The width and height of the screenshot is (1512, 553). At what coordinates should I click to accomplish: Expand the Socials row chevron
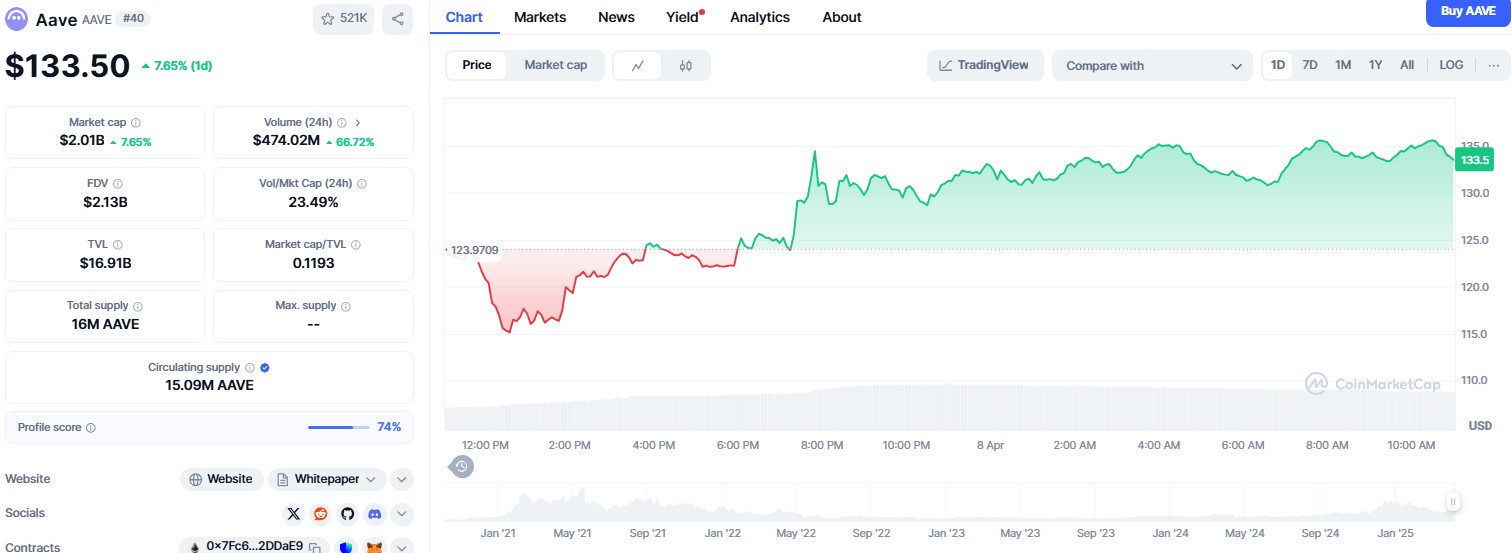pos(401,514)
